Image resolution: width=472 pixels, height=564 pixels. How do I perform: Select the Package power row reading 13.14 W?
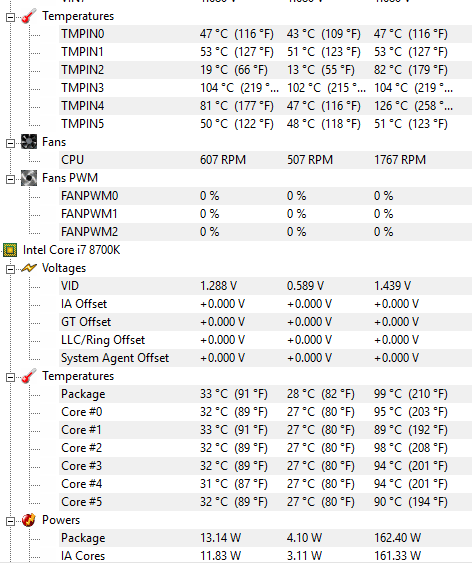(266, 538)
